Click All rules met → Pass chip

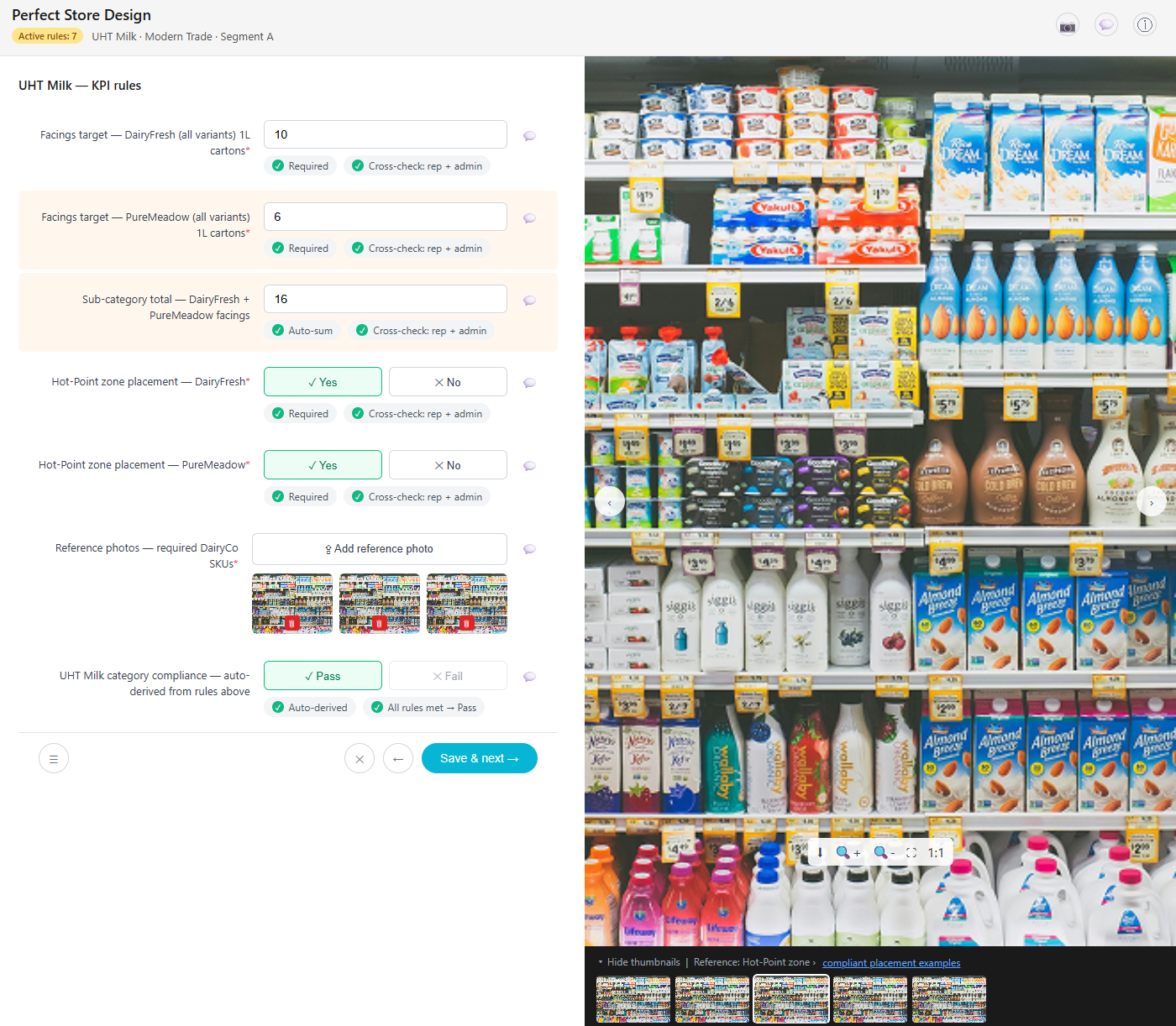[424, 708]
